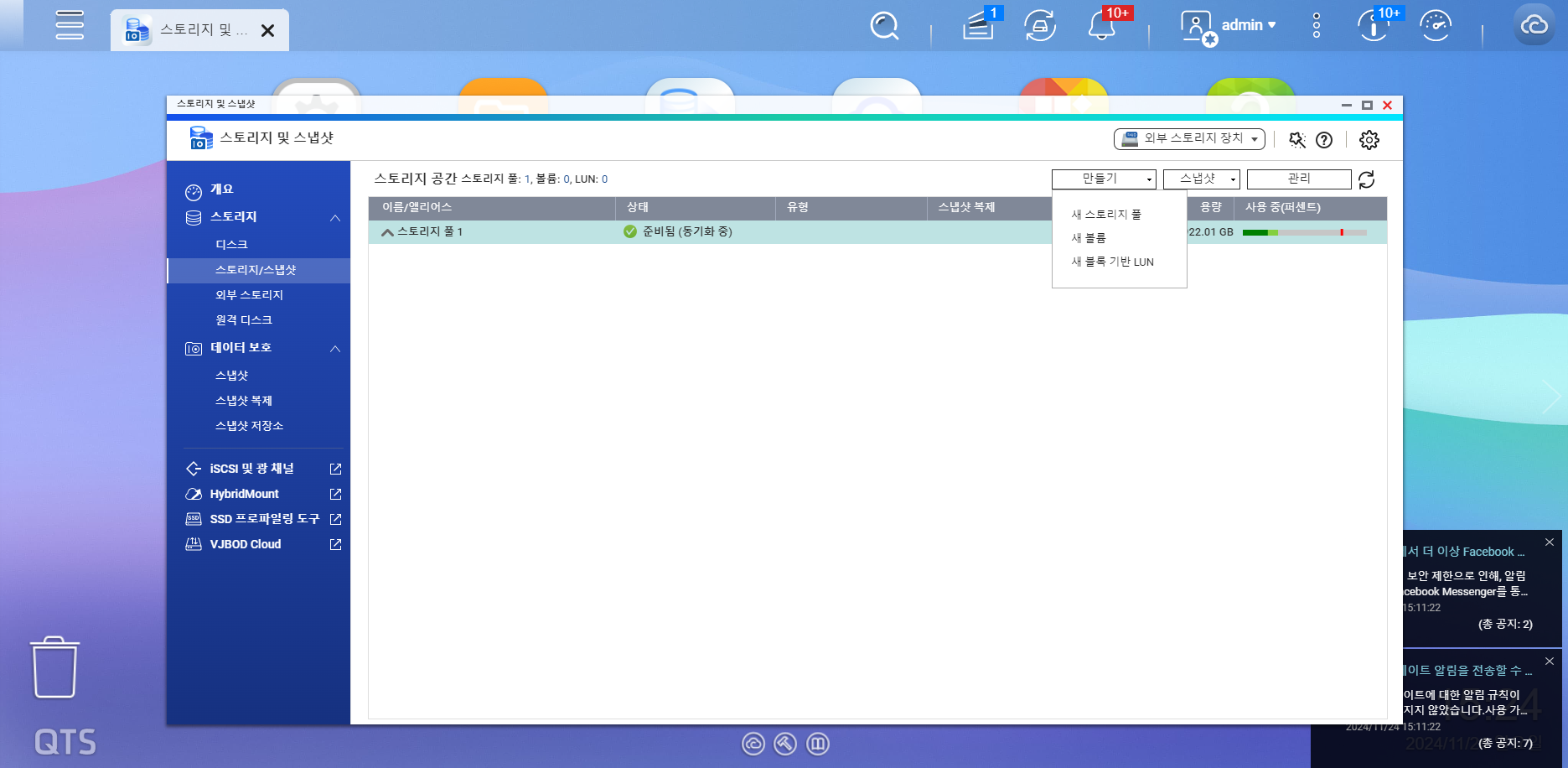Select the 스토리지 풀 1 row name
The width and height of the screenshot is (1568, 768).
430,231
